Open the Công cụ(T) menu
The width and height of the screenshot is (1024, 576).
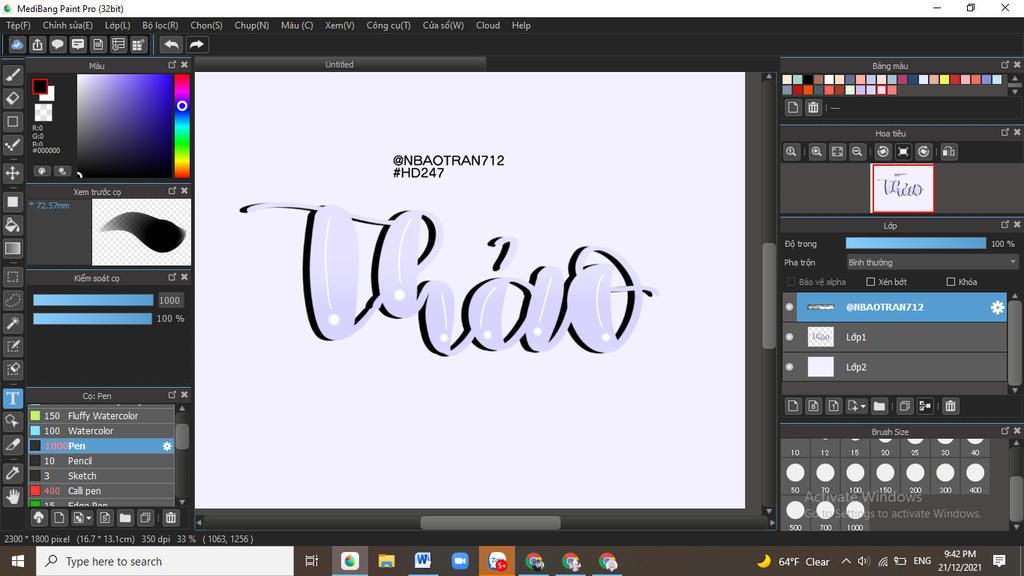coord(389,25)
